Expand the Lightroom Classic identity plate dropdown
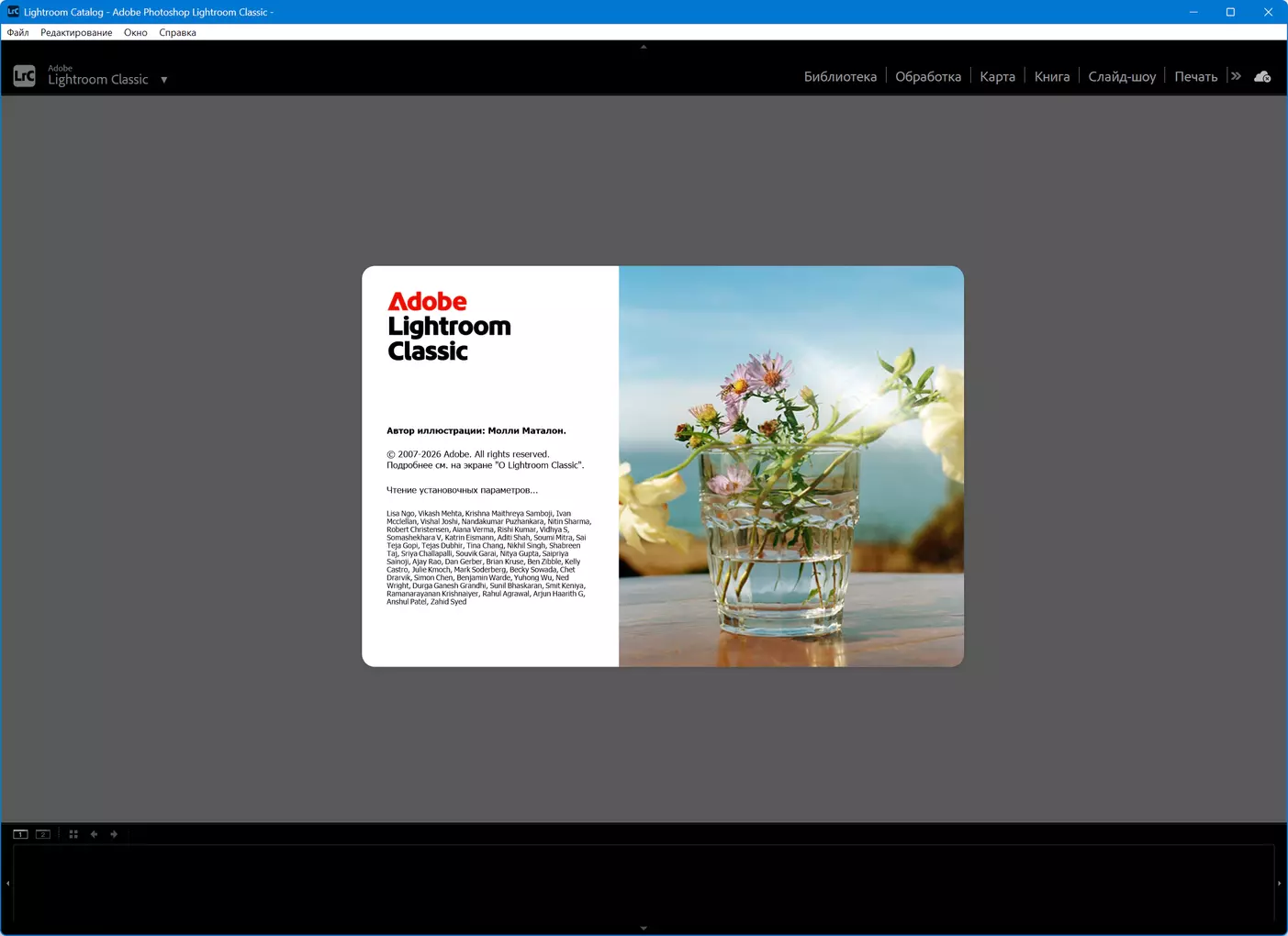1288x936 pixels. (164, 80)
